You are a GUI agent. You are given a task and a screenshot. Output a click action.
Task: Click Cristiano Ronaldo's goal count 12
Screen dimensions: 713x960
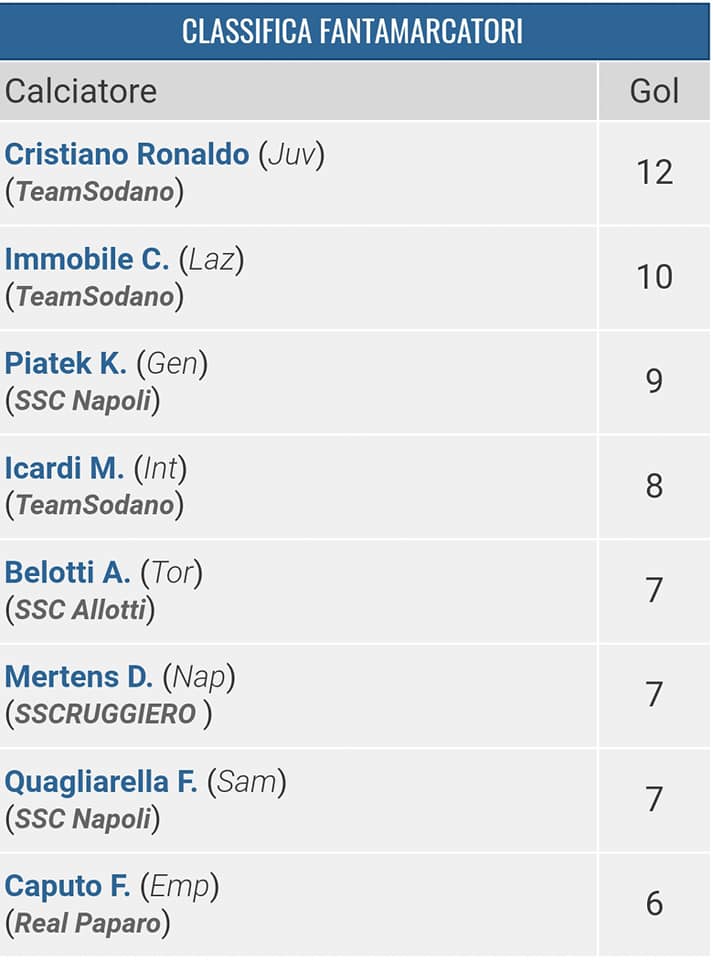[x=654, y=172]
